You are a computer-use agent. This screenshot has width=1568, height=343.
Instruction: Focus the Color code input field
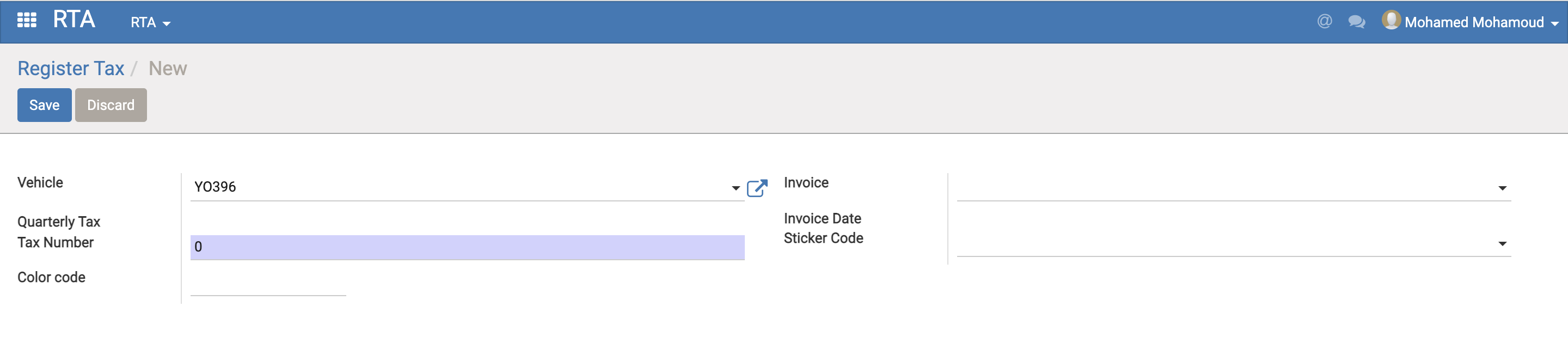click(268, 284)
